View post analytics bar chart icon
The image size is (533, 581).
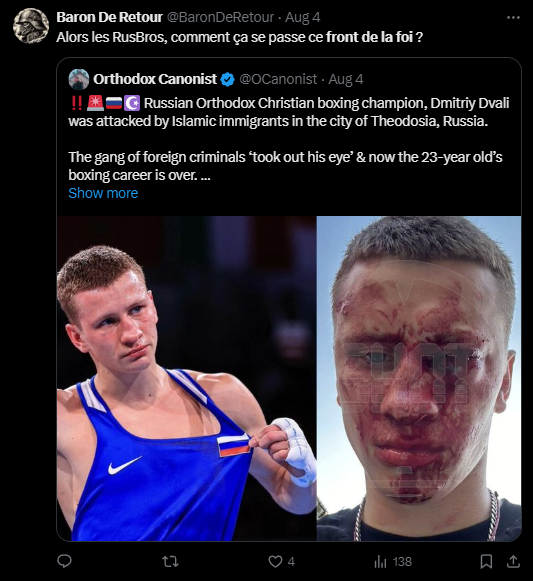(380, 562)
